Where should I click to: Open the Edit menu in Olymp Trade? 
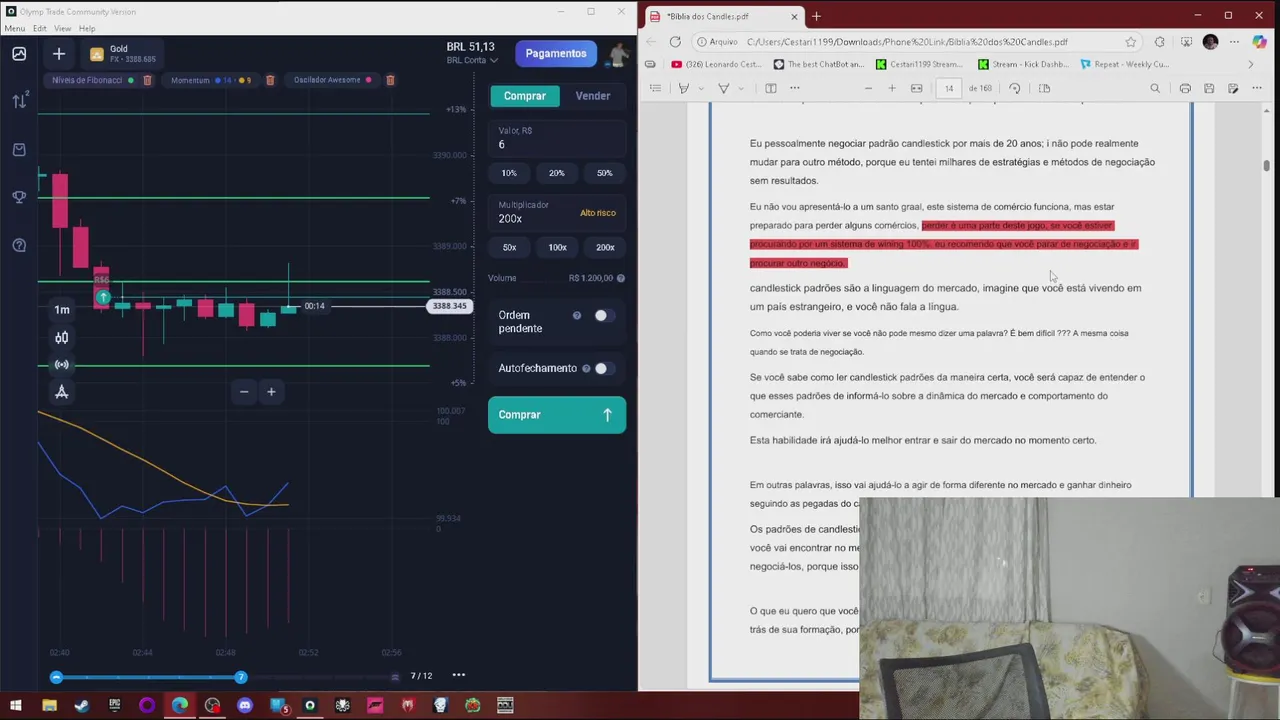tap(39, 28)
